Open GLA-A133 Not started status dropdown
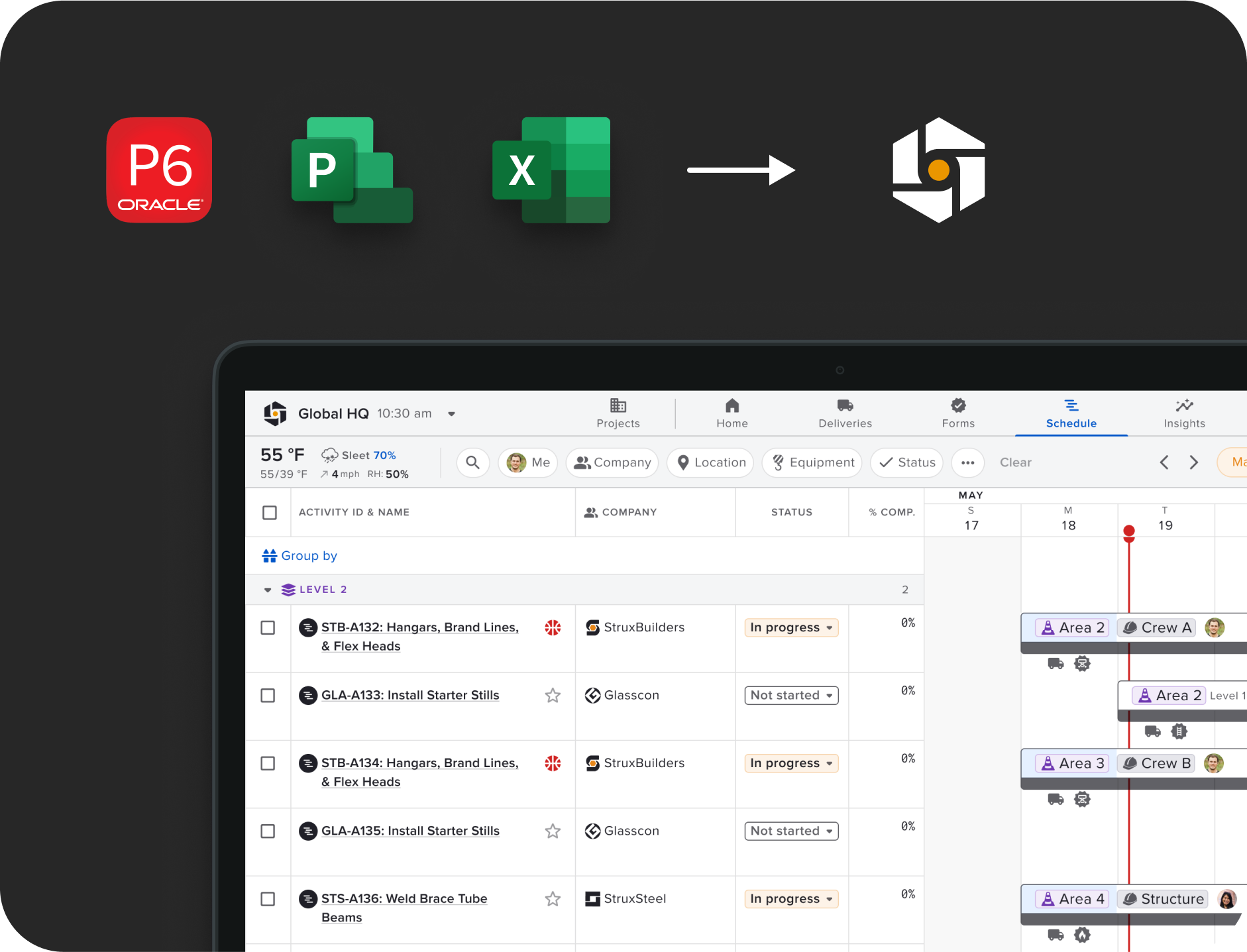1247x952 pixels. coord(791,696)
